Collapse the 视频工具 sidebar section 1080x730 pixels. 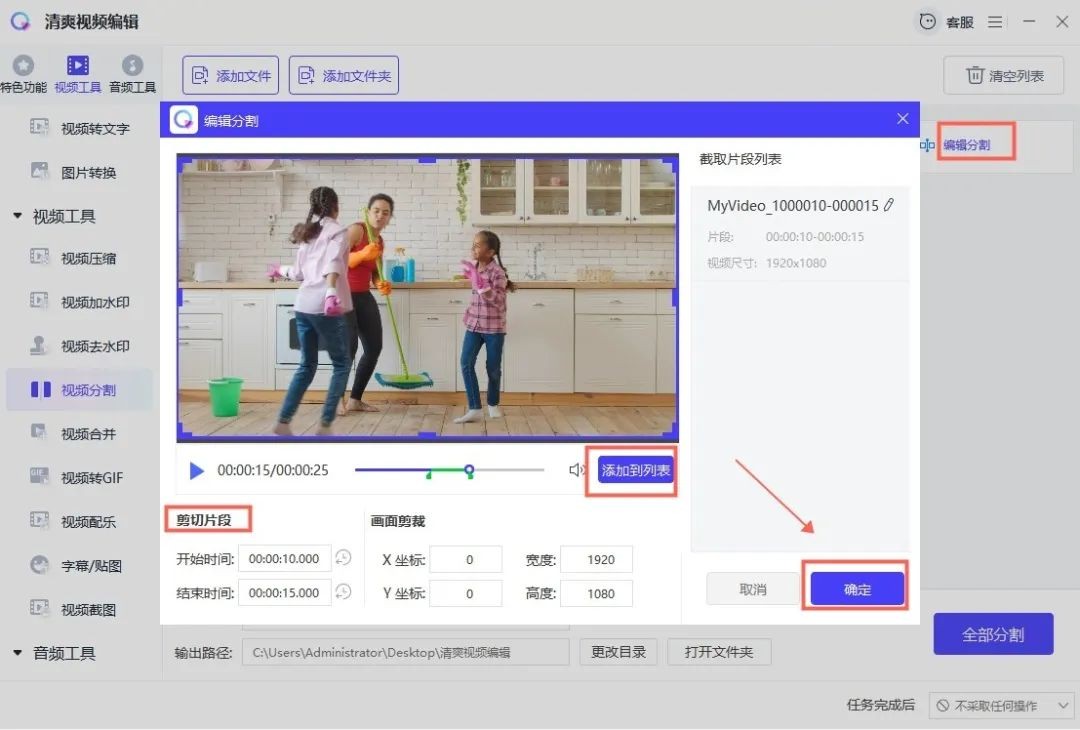pos(17,216)
